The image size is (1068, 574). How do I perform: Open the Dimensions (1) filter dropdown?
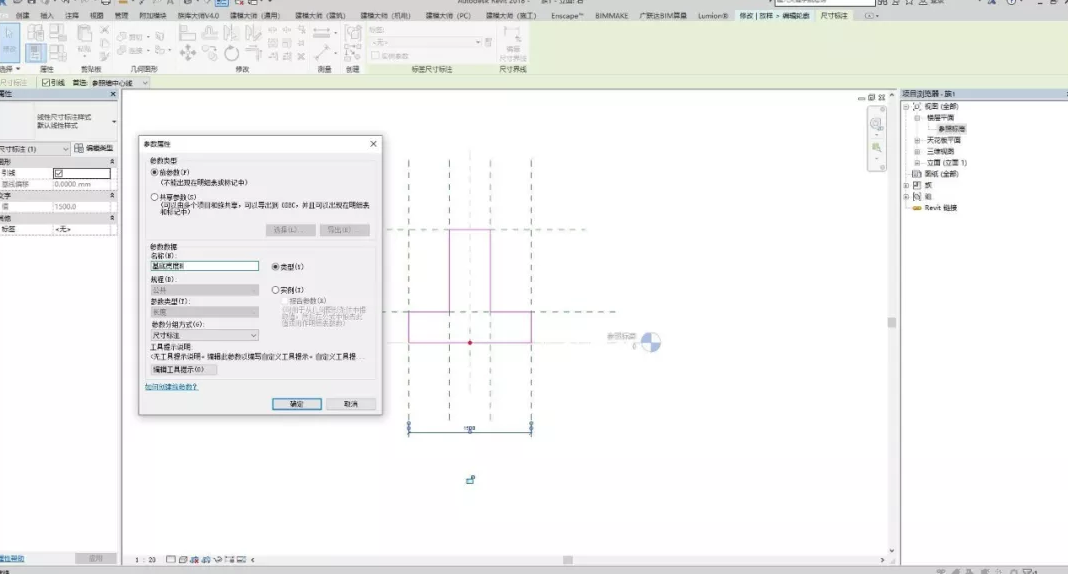click(x=35, y=149)
